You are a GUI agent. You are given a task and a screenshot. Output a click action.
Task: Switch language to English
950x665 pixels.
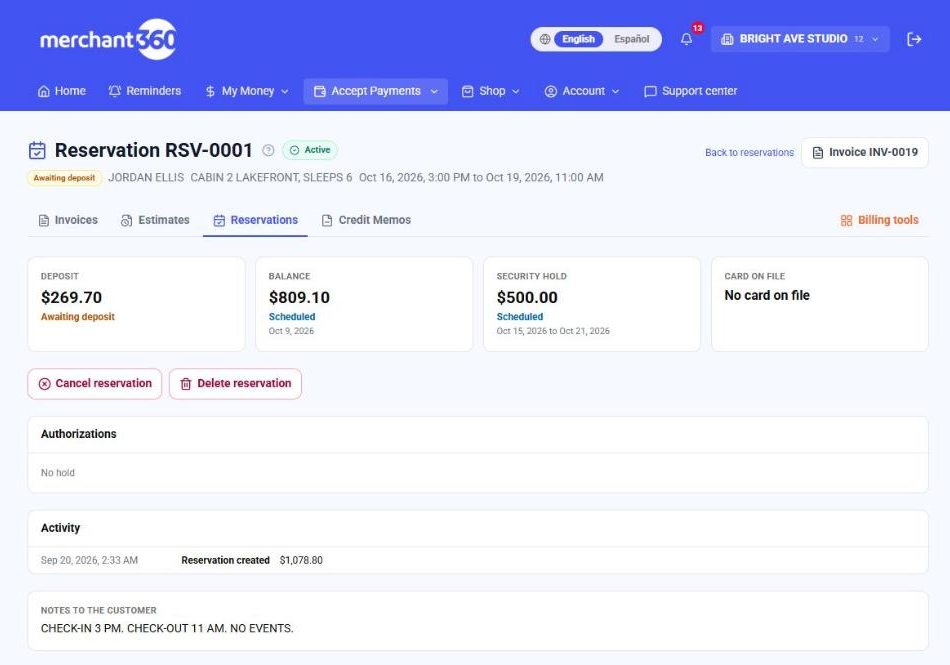579,39
